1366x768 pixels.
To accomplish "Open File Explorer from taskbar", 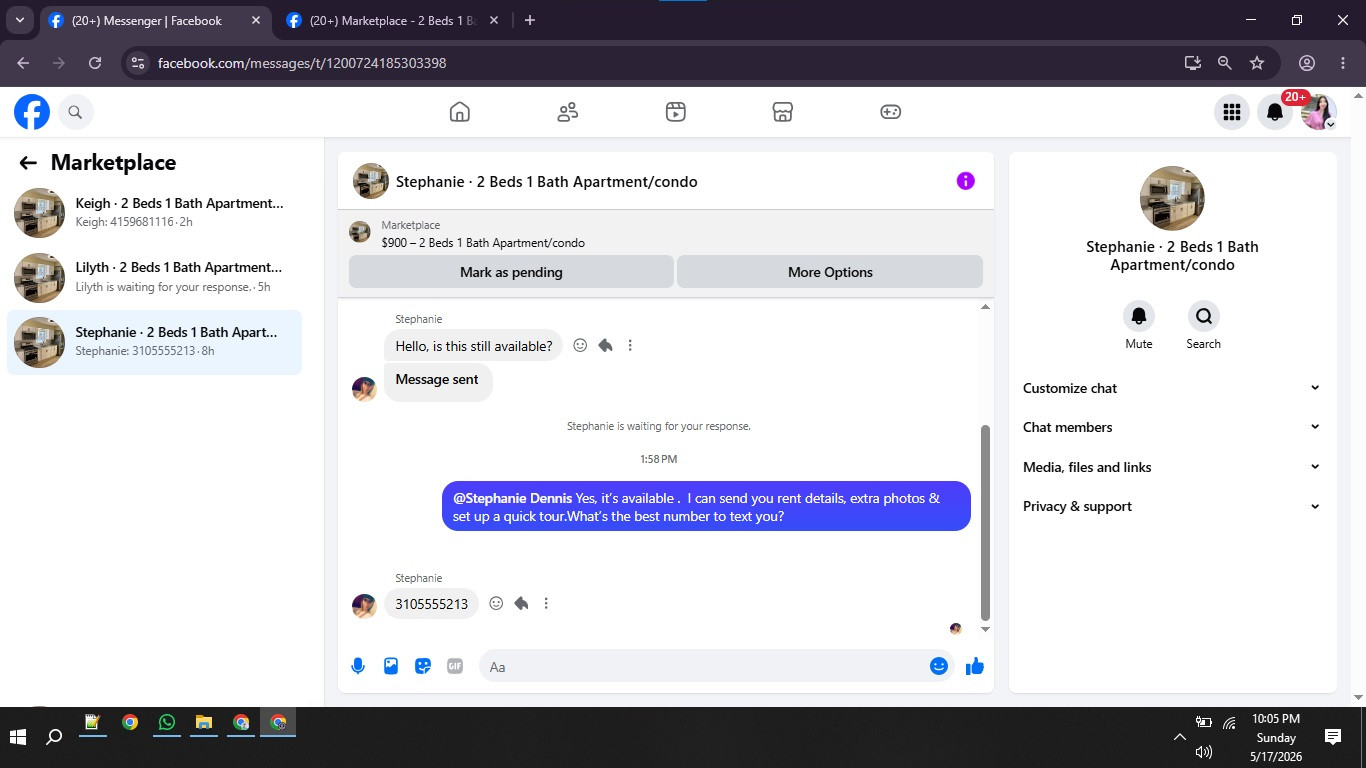I will tap(203, 723).
